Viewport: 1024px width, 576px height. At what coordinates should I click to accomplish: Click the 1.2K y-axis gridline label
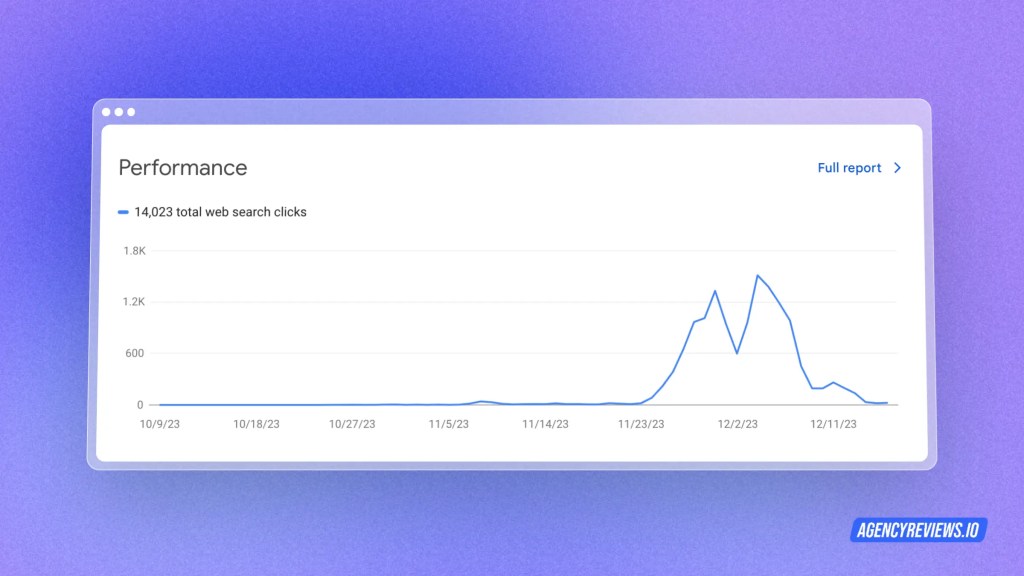point(134,302)
